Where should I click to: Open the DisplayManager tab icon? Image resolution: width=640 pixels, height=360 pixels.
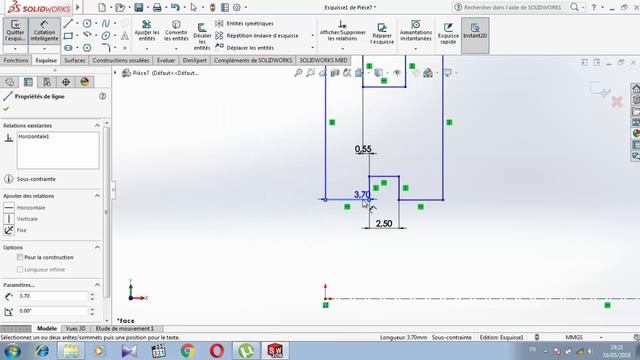click(84, 82)
